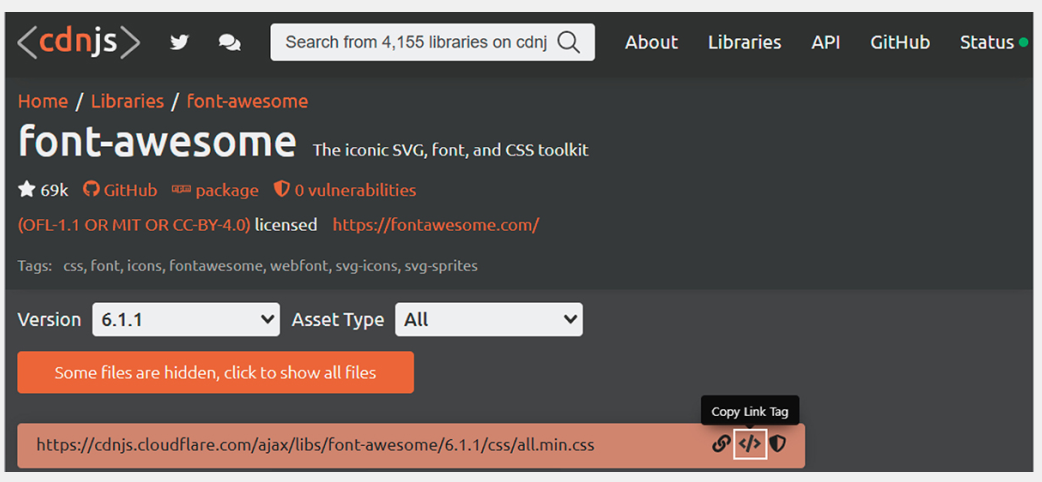Click the font-awesome page heading
1042x482 pixels.
[157, 141]
